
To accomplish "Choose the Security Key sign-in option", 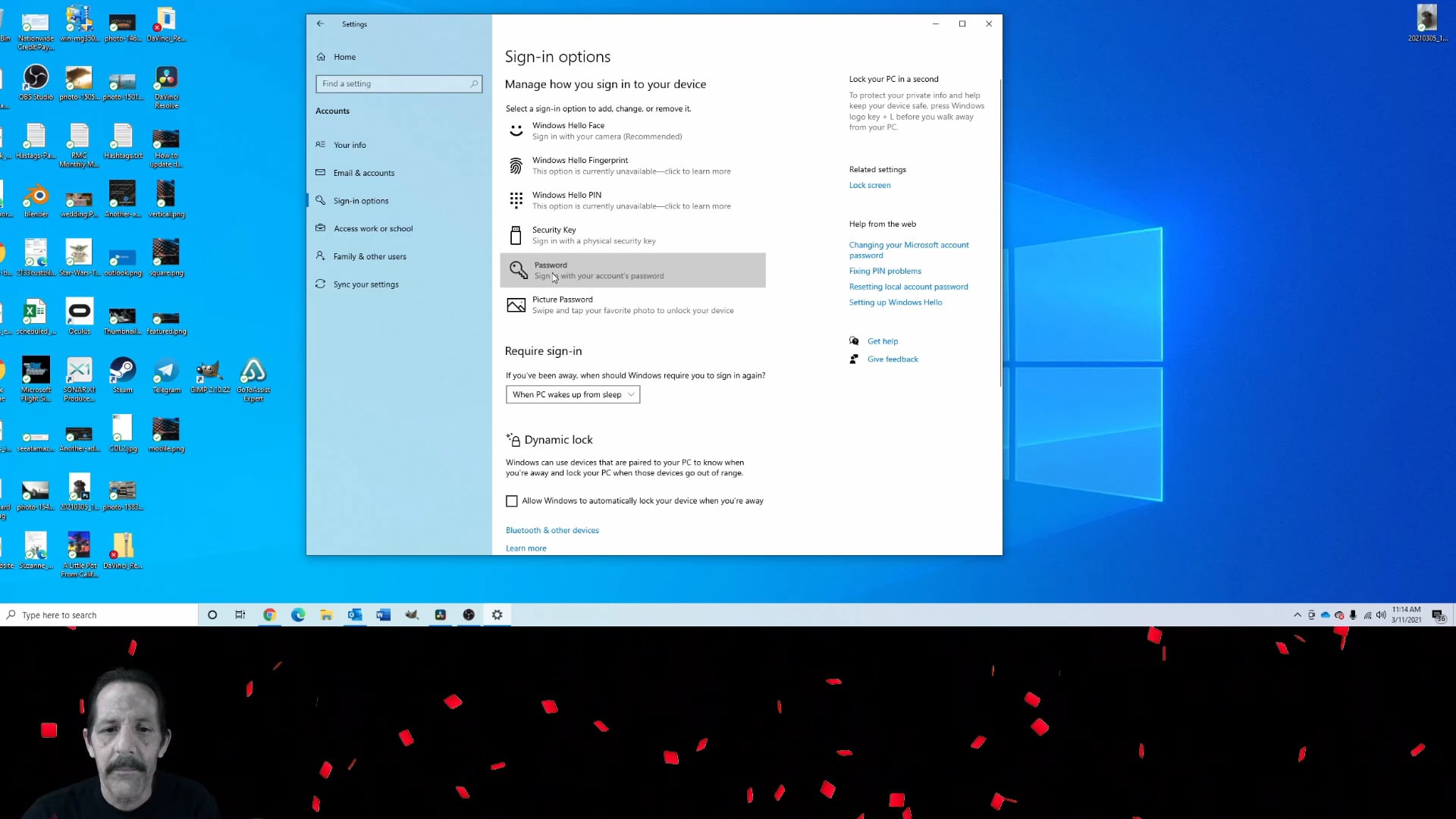I will (x=633, y=235).
